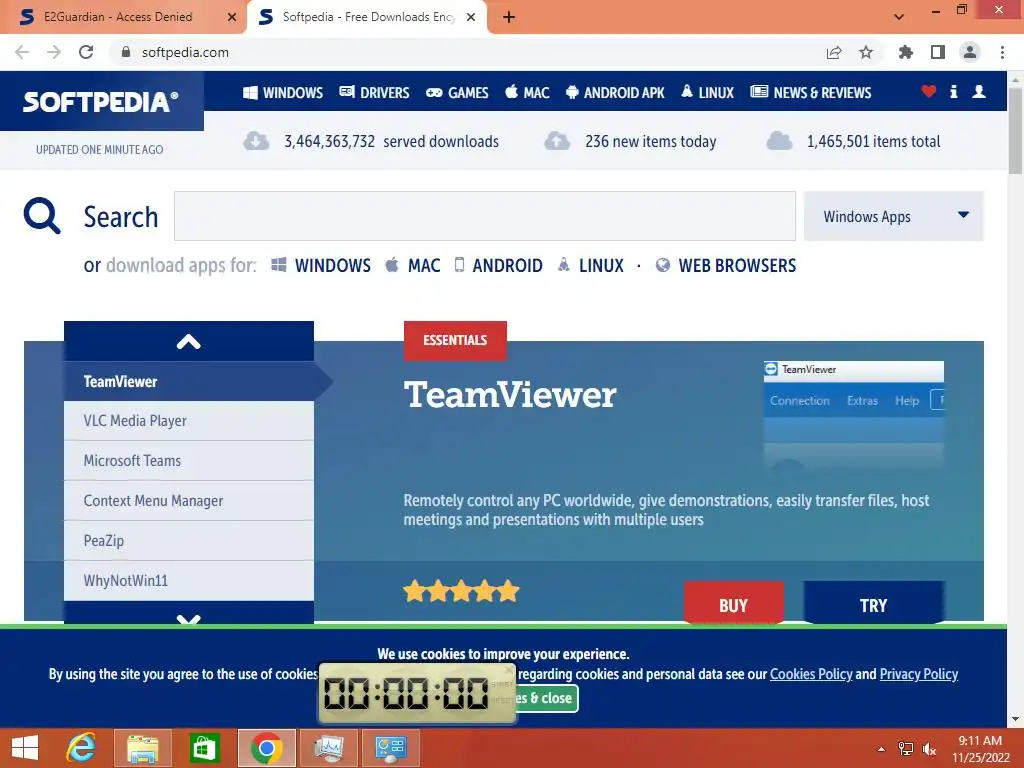1024x768 pixels.
Task: Select WhyNotWin11 in the essentials list
Action: click(189, 581)
